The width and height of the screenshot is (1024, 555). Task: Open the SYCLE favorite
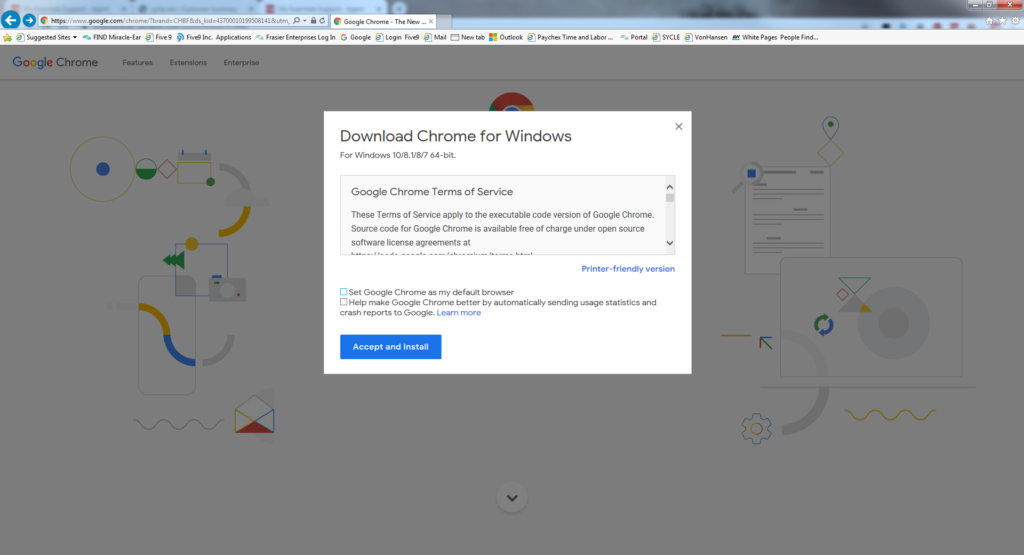(666, 37)
